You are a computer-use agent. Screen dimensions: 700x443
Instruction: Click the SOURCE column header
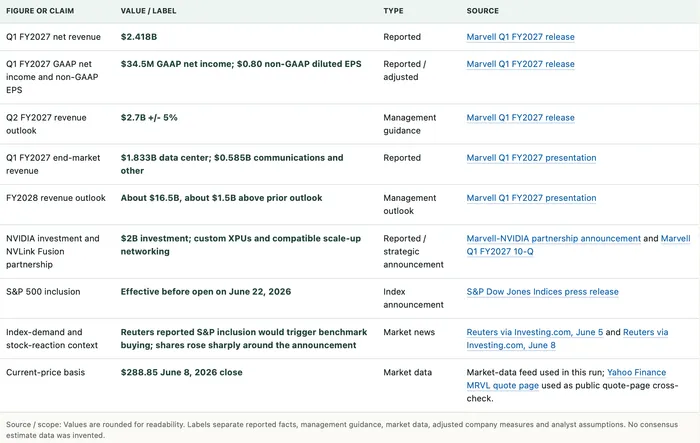[483, 11]
